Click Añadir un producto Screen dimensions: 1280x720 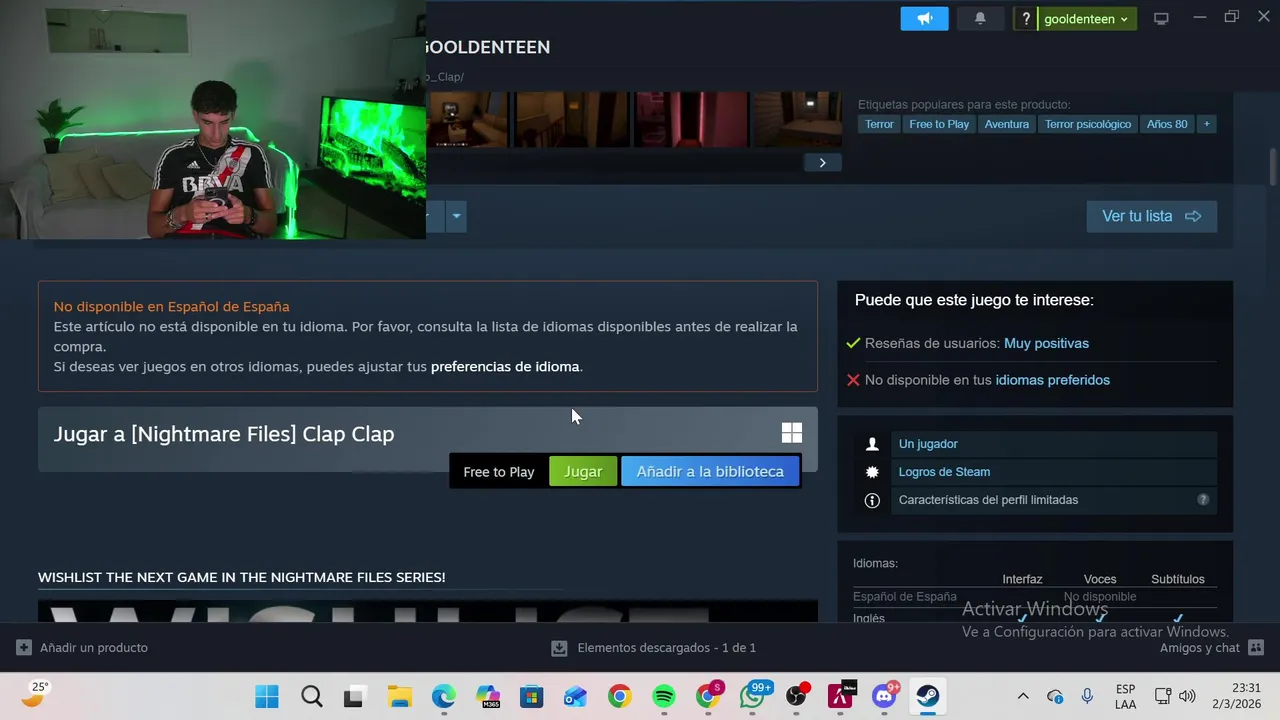coord(83,648)
